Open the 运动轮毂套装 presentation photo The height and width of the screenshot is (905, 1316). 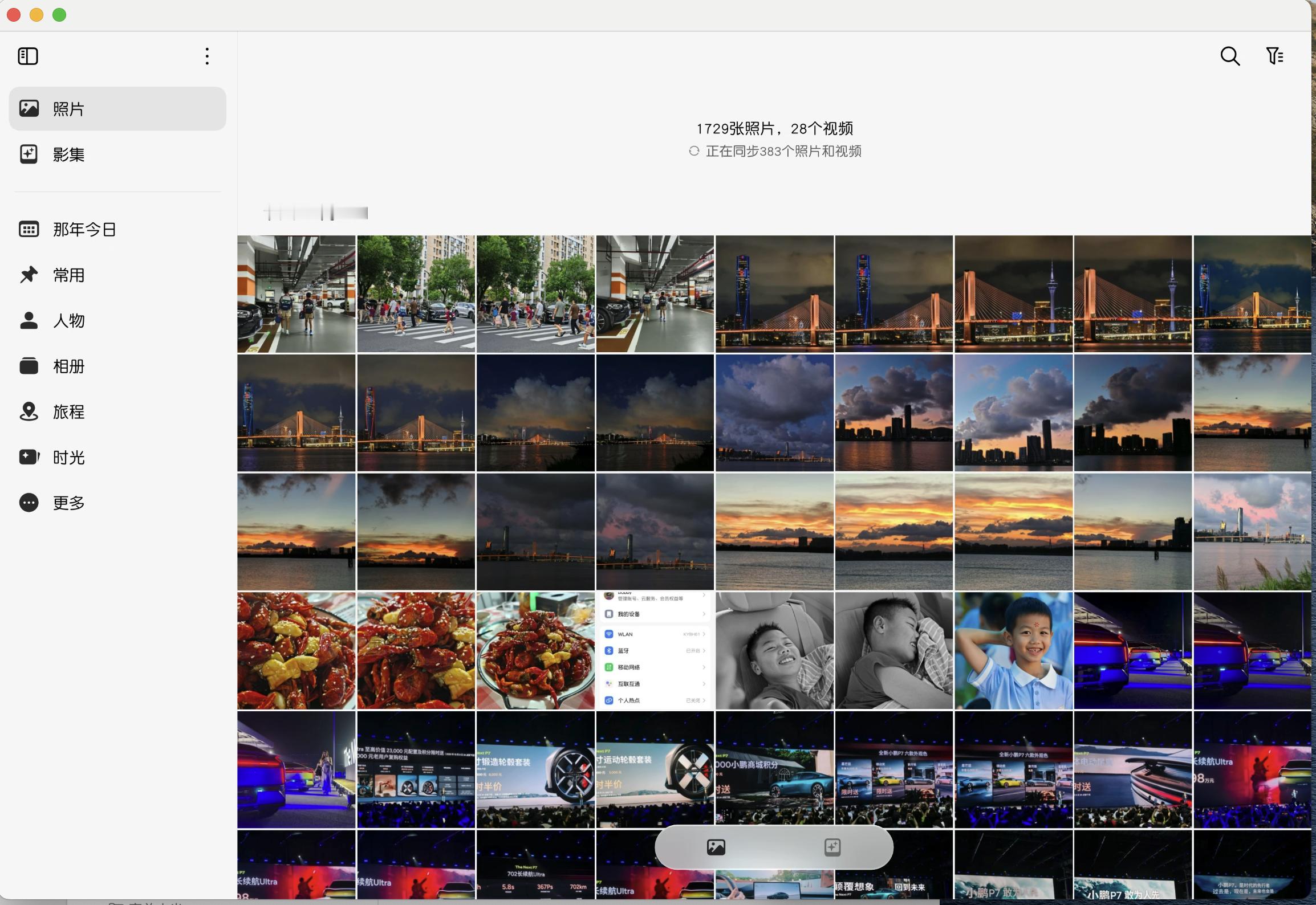pos(655,769)
